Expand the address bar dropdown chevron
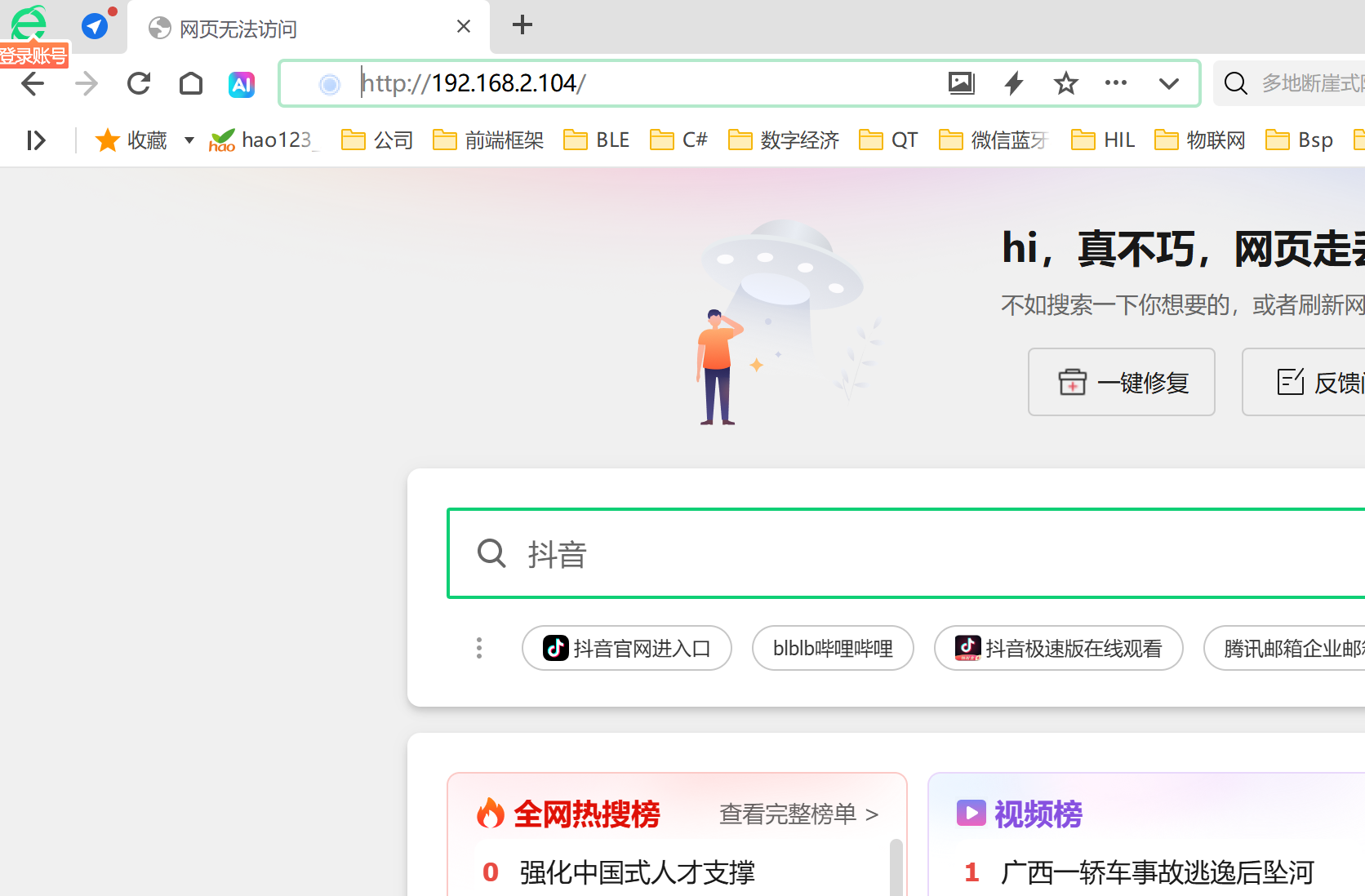 [x=1169, y=84]
